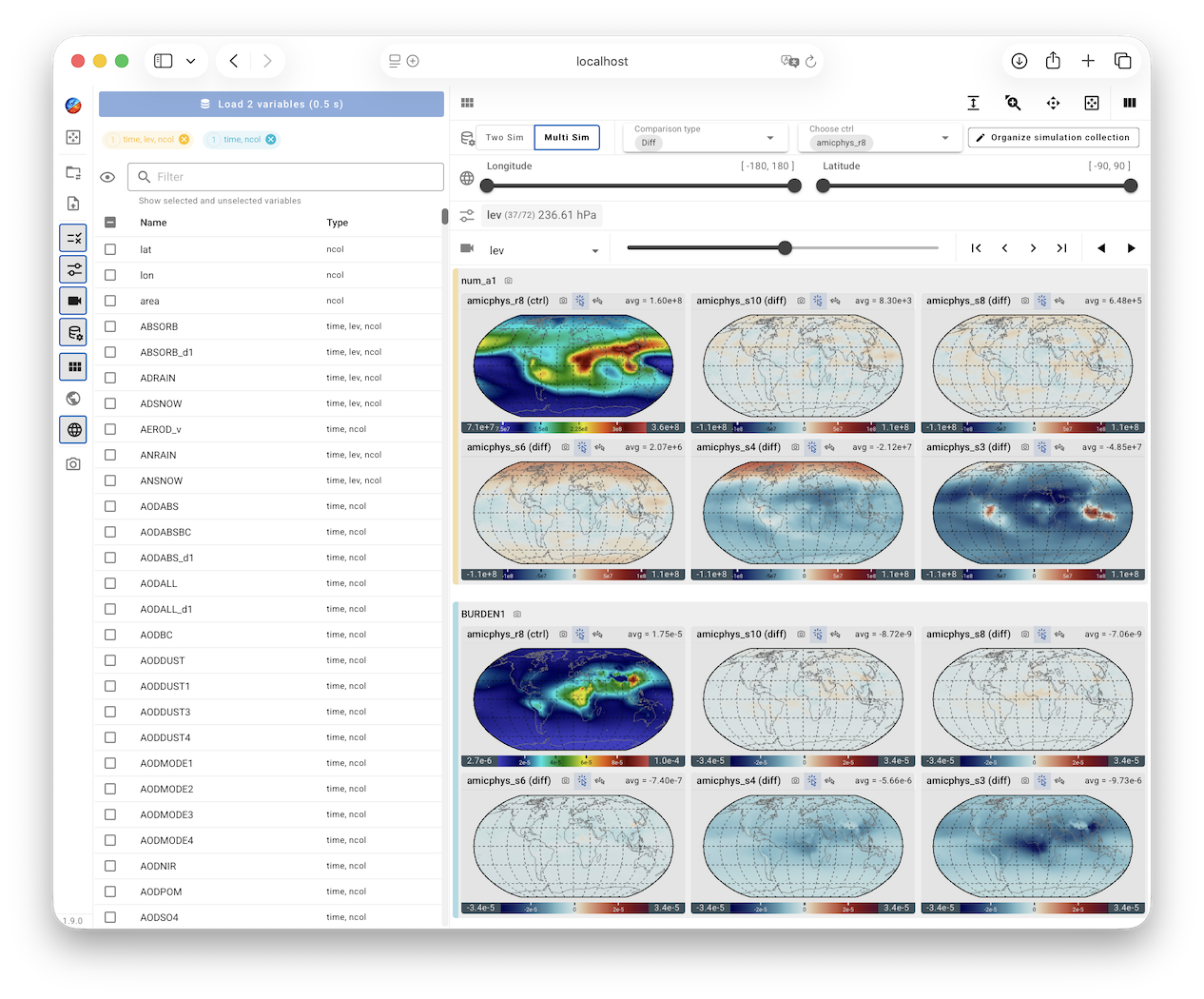
Task: Click the file upload icon in sidebar
Action: coord(73,204)
